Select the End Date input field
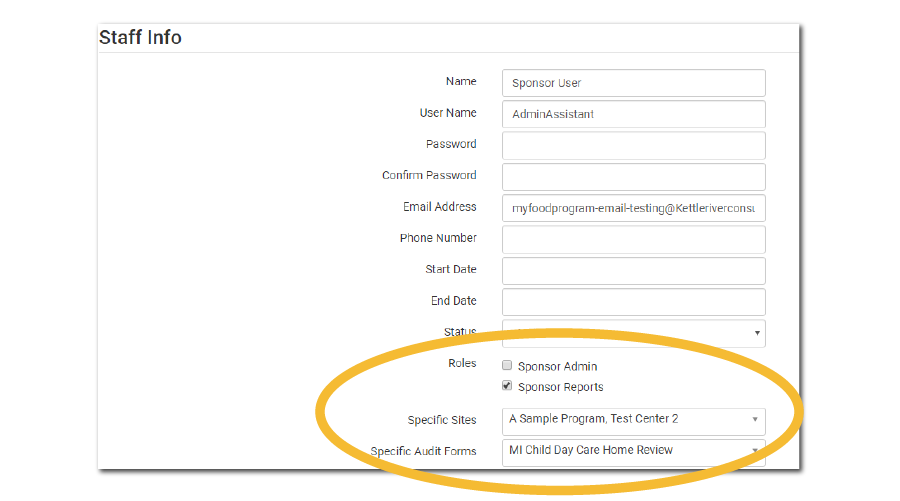The image size is (900, 501). 633,301
